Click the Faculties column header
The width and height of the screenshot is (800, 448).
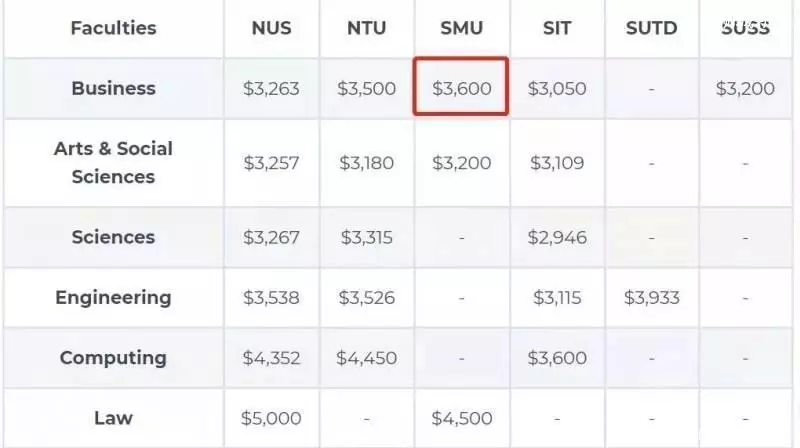click(x=113, y=28)
